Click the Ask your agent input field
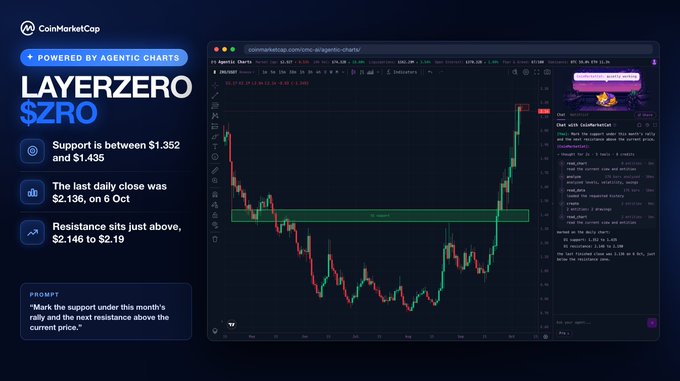Image resolution: width=680 pixels, height=381 pixels. tap(601, 322)
